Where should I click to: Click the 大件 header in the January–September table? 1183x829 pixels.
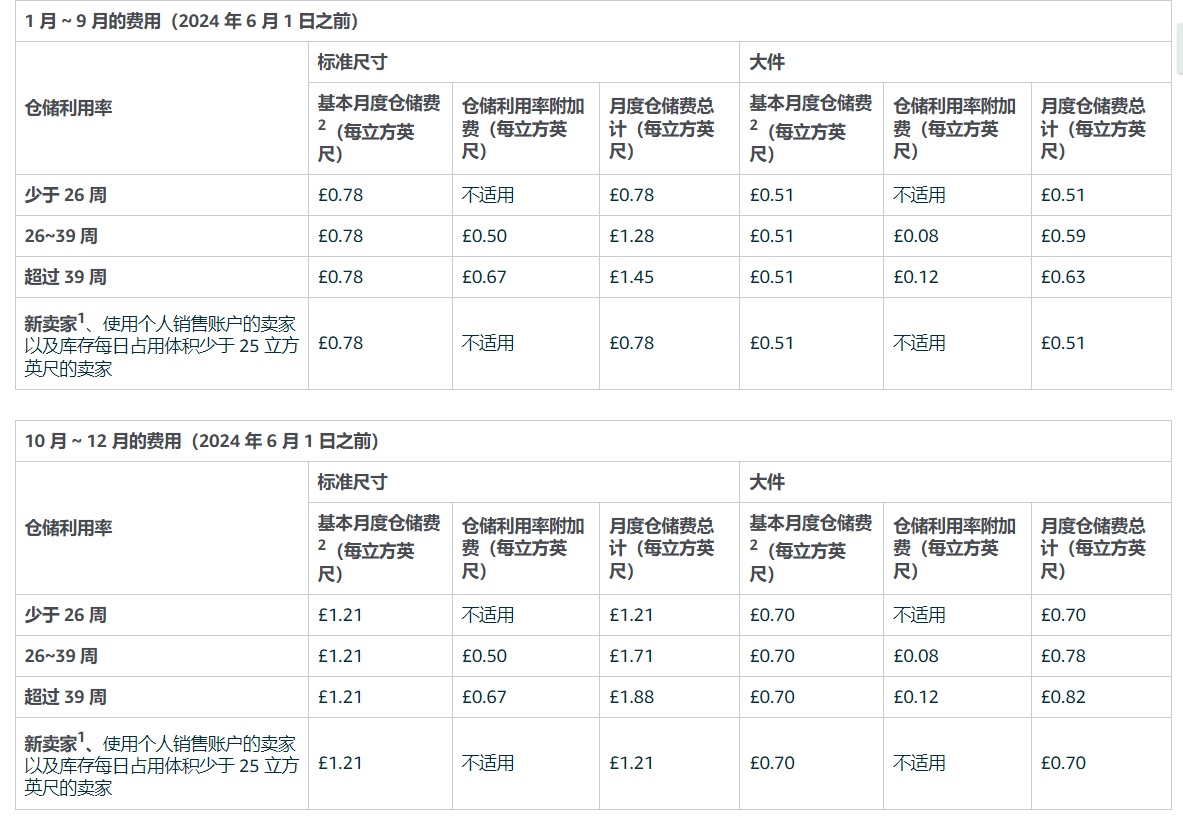pyautogui.click(x=767, y=62)
